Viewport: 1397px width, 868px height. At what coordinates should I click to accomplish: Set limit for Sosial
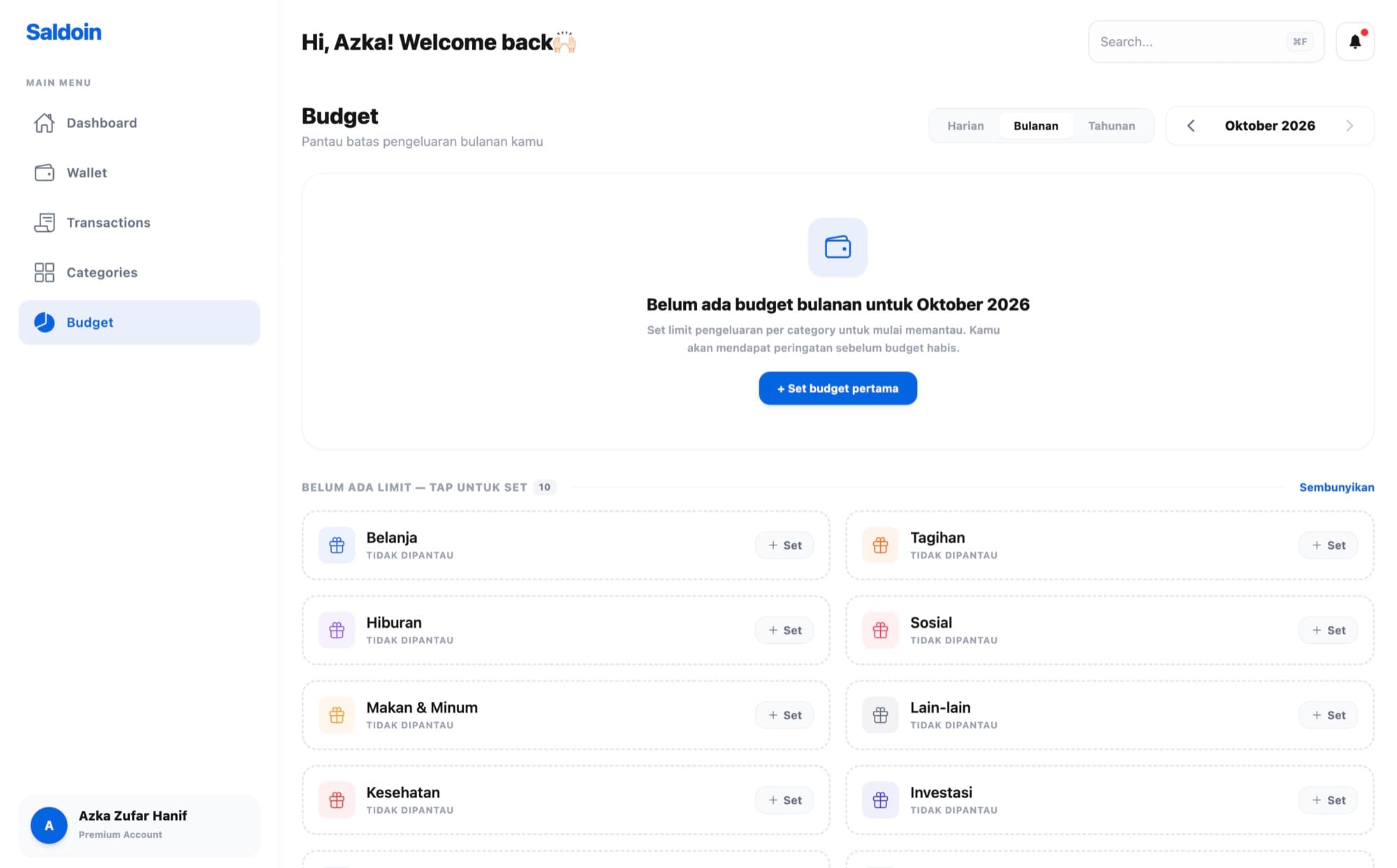tap(1328, 630)
